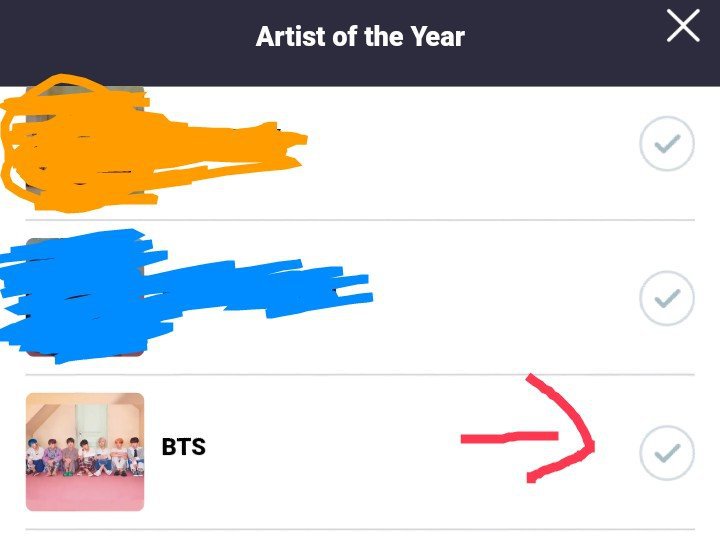This screenshot has width=720, height=538.
Task: Tick the checkmark for the blue-scribbled nominee
Action: (x=667, y=298)
